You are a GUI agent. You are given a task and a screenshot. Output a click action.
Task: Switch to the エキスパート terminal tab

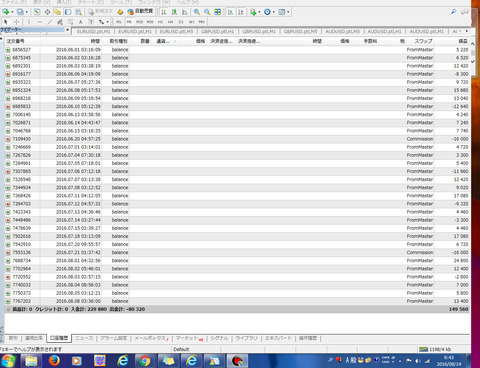(278, 338)
